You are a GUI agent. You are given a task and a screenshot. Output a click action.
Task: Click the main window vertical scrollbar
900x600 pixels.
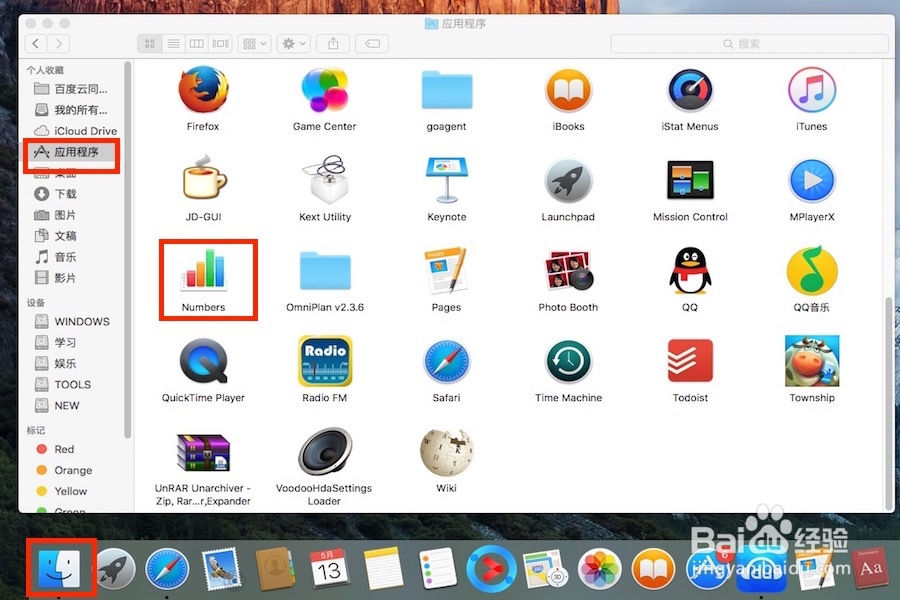tap(889, 402)
